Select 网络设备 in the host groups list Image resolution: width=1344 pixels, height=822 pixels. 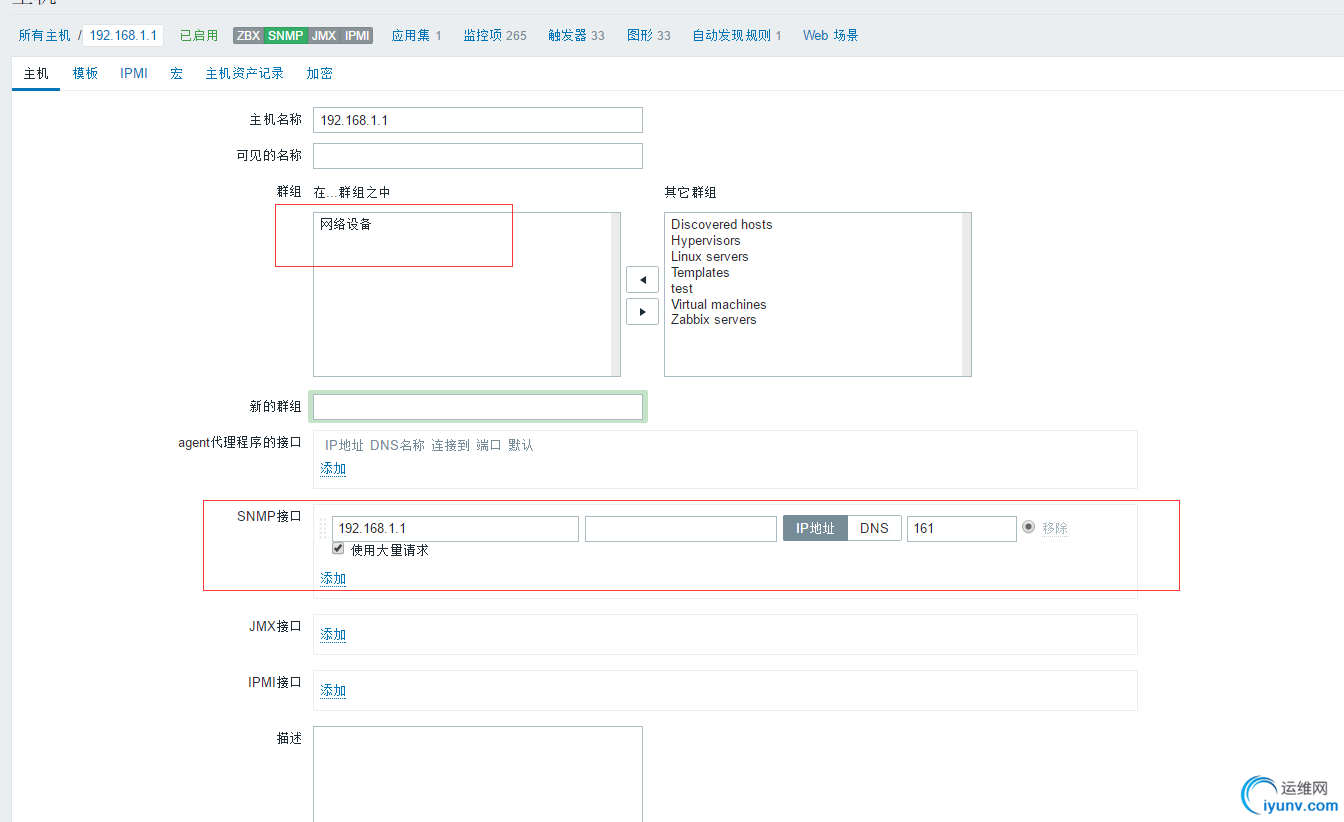coord(346,225)
